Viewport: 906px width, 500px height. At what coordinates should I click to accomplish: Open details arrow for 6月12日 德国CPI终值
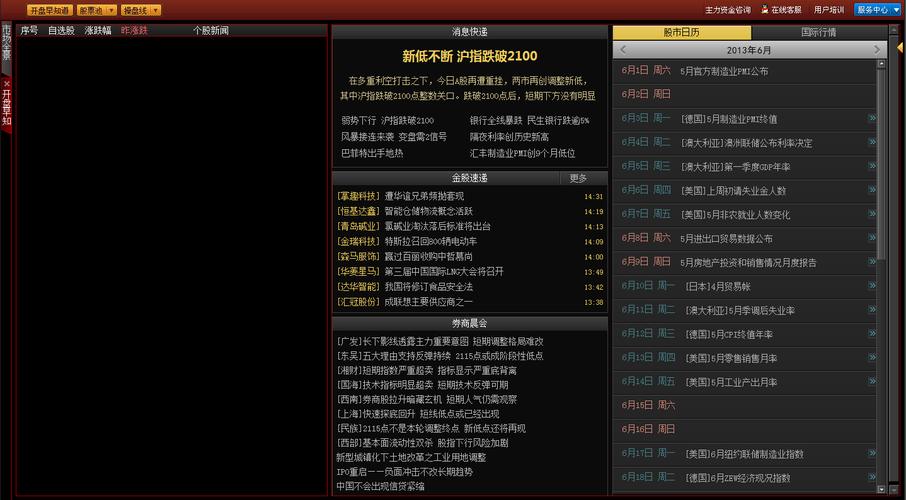tap(872, 333)
